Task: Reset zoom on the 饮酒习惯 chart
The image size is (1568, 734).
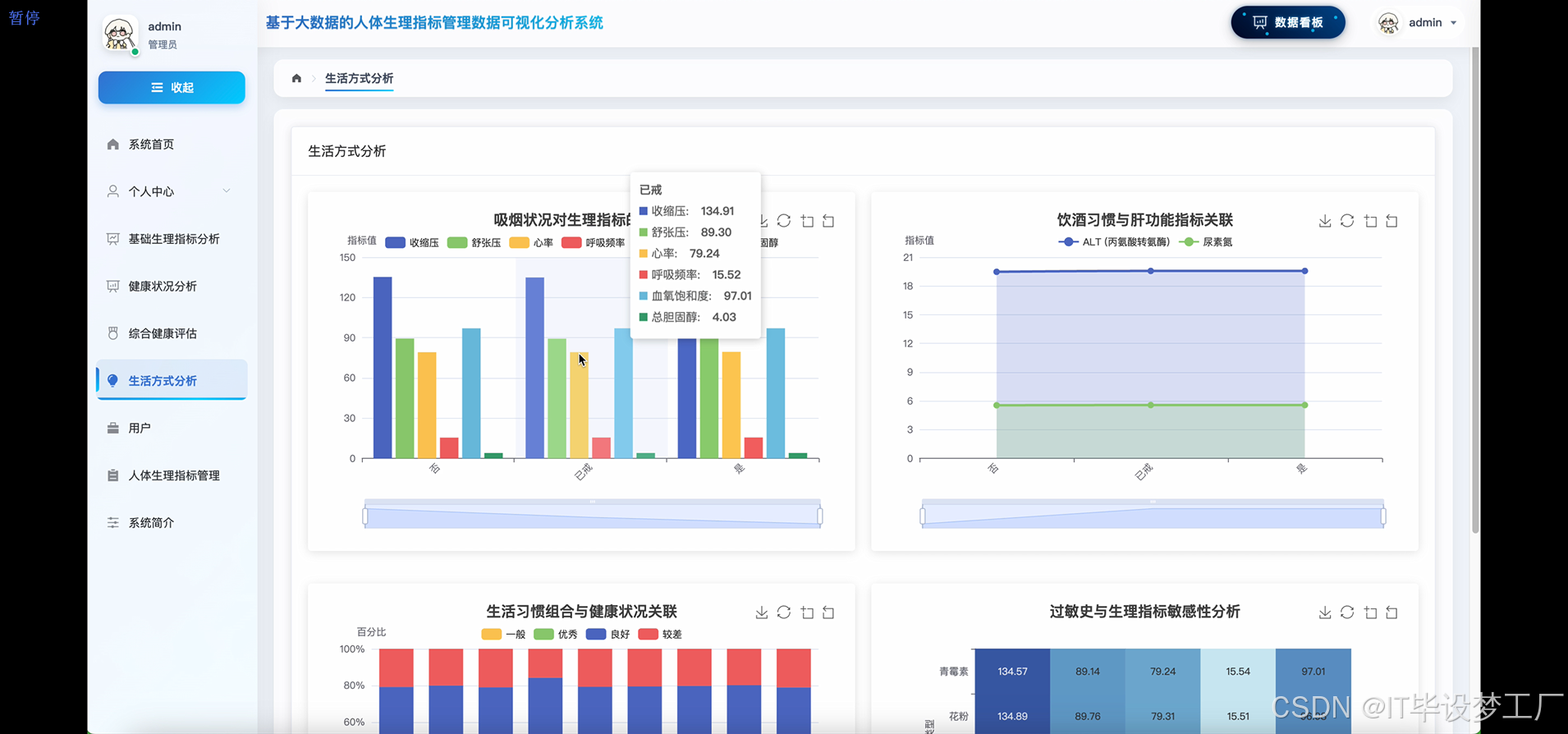Action: coord(1391,221)
